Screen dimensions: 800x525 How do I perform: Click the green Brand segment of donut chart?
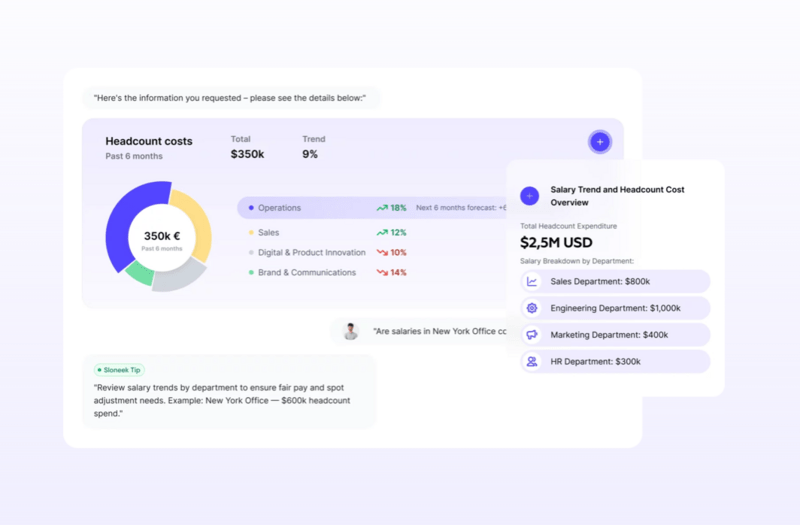(140, 272)
